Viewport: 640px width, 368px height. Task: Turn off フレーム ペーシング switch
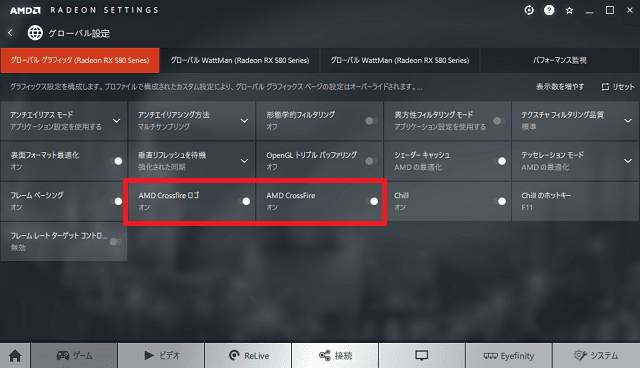tap(116, 201)
